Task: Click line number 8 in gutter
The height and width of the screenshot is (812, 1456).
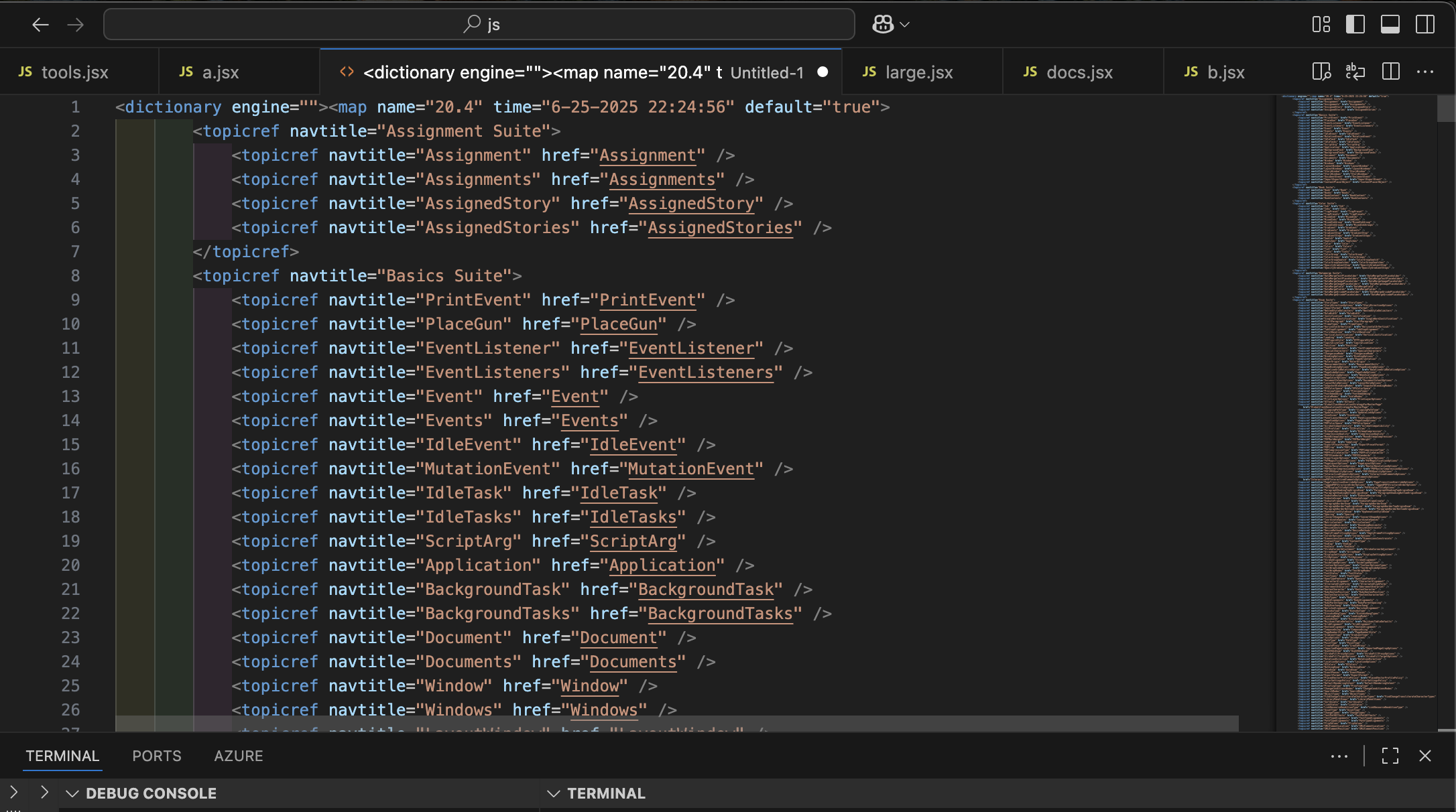Action: [x=75, y=276]
